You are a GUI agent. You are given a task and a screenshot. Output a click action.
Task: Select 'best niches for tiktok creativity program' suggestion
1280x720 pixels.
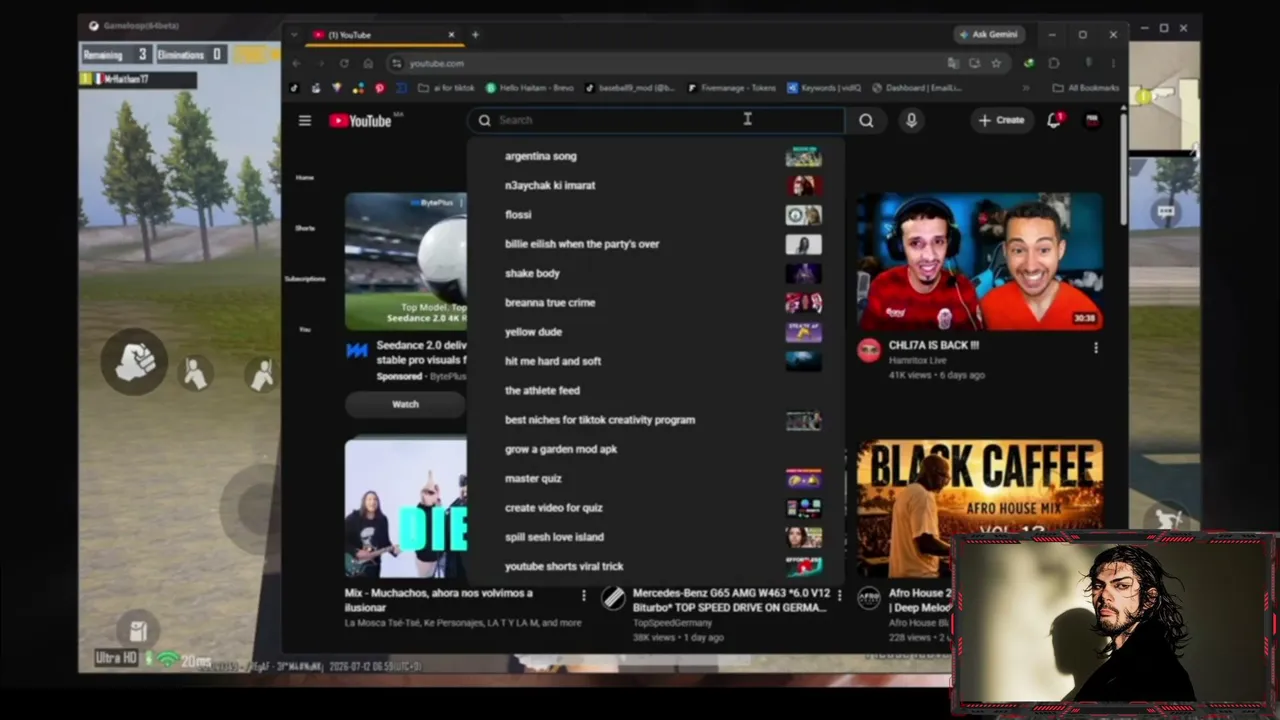coord(656,420)
